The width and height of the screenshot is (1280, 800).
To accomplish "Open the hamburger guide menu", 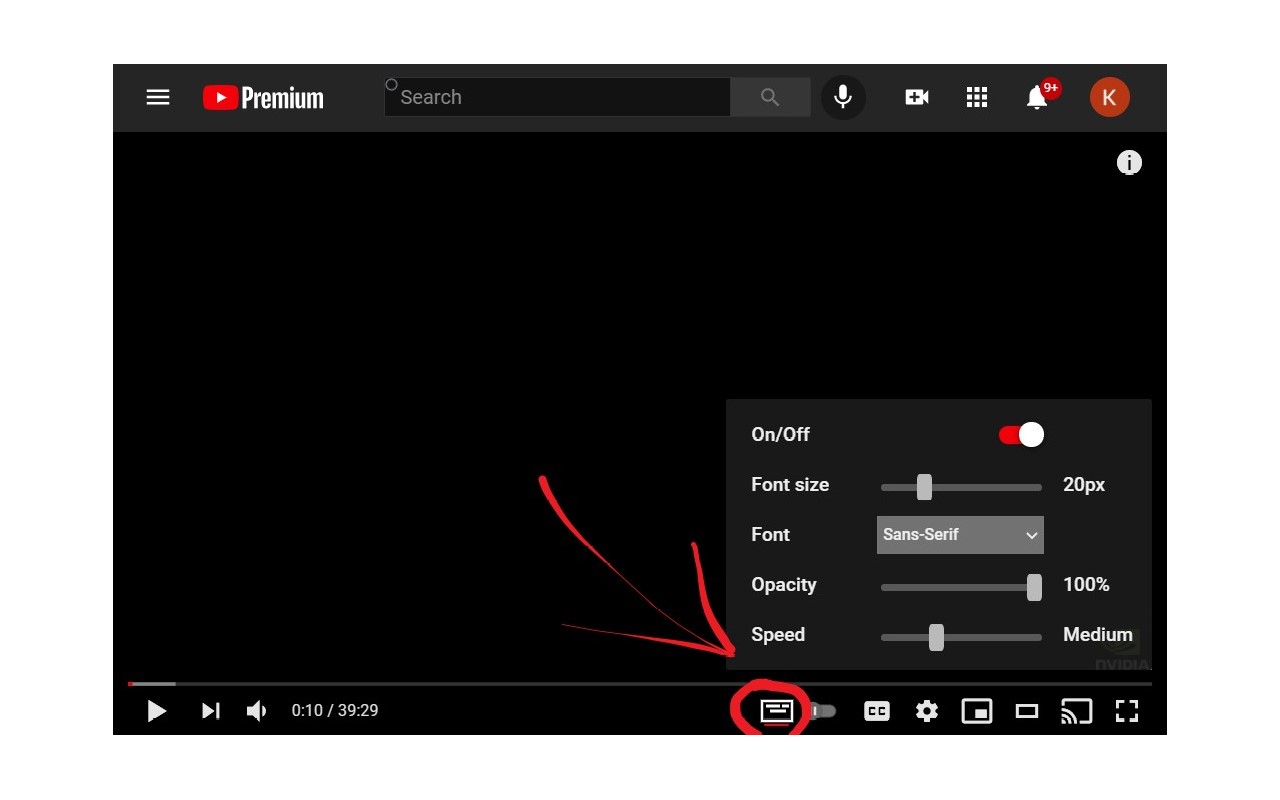I will (158, 97).
